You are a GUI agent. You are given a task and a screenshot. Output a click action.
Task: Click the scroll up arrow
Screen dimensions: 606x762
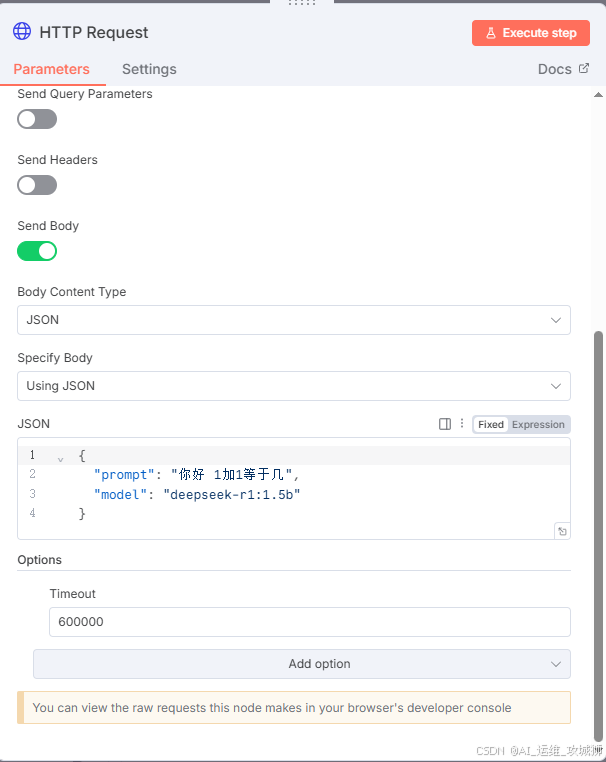click(598, 95)
